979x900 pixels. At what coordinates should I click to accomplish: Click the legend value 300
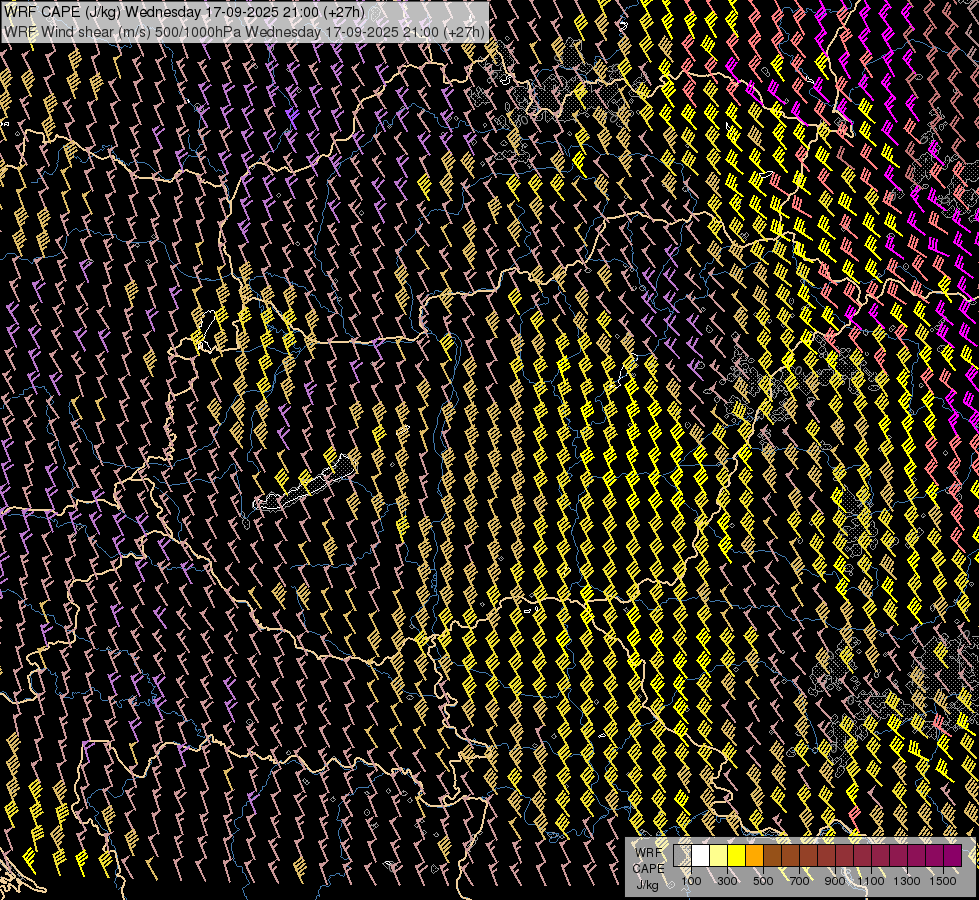click(x=727, y=881)
